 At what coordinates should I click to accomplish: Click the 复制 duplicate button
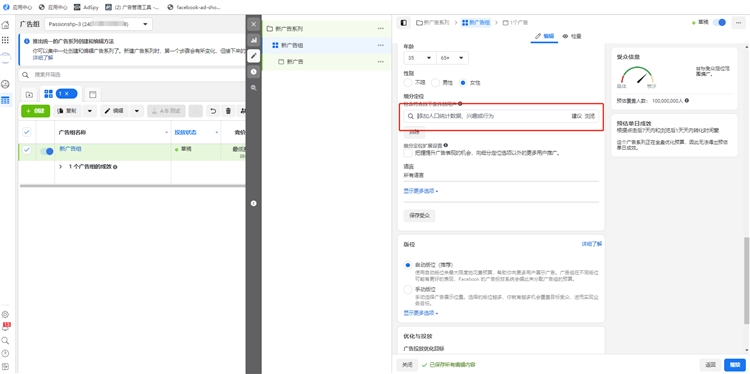tap(67, 111)
